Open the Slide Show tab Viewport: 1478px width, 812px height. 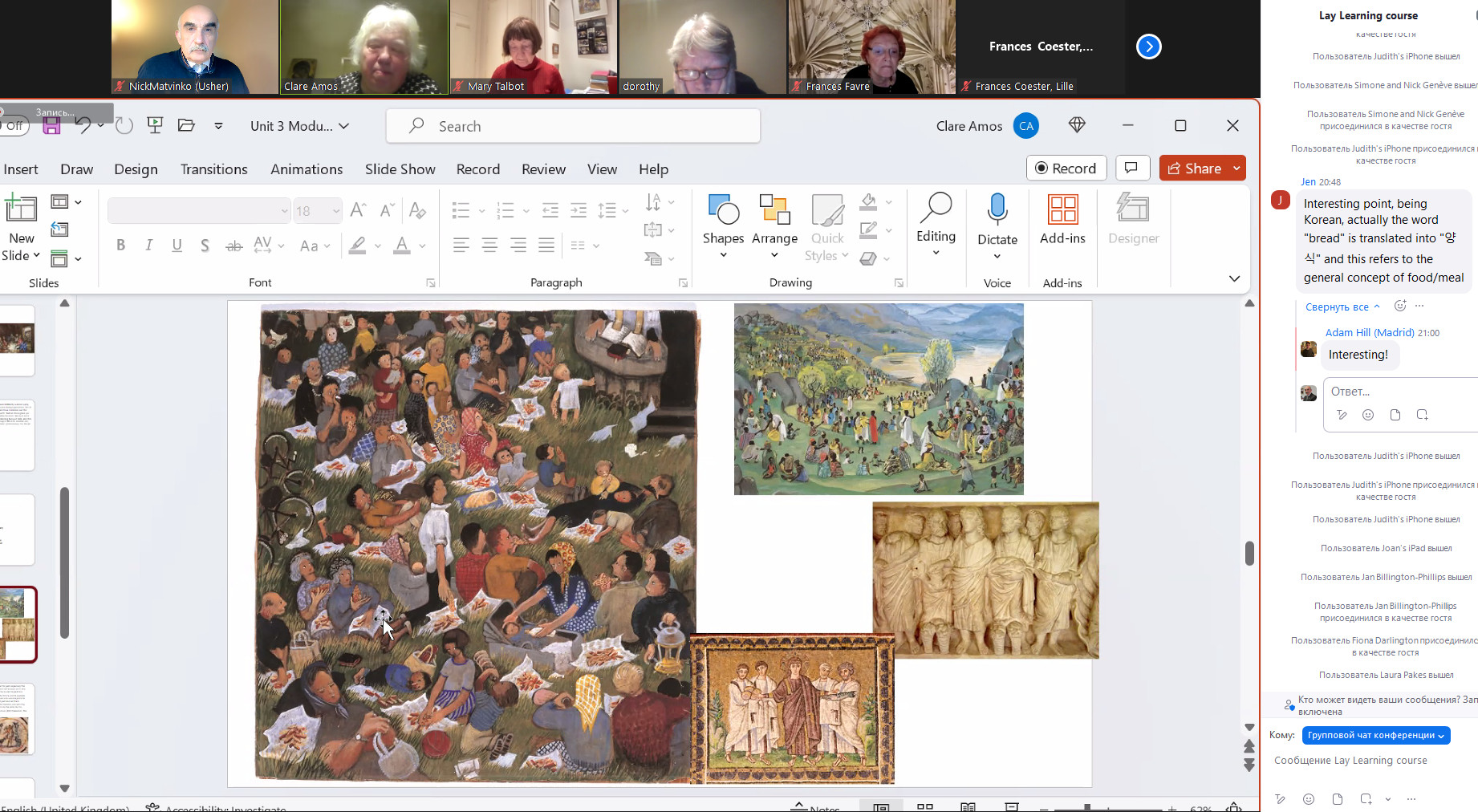(400, 169)
